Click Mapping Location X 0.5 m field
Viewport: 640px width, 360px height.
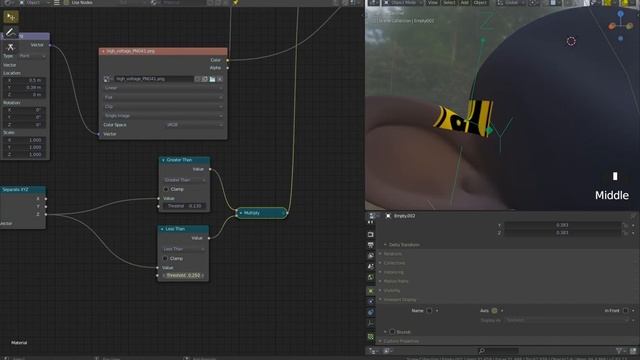24,80
